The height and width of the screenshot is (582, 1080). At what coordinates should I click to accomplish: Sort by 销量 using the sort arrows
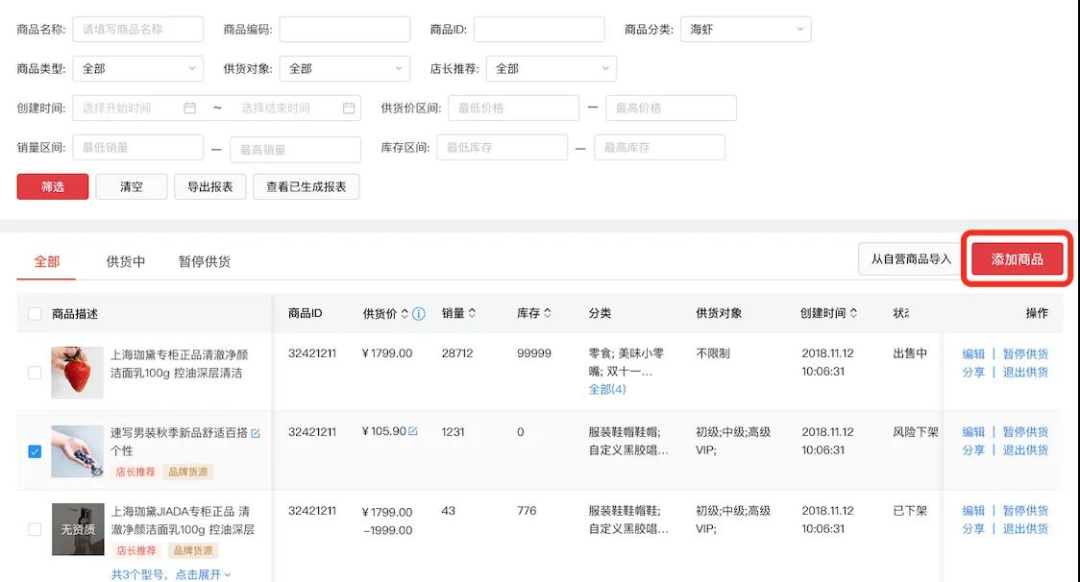tap(472, 314)
